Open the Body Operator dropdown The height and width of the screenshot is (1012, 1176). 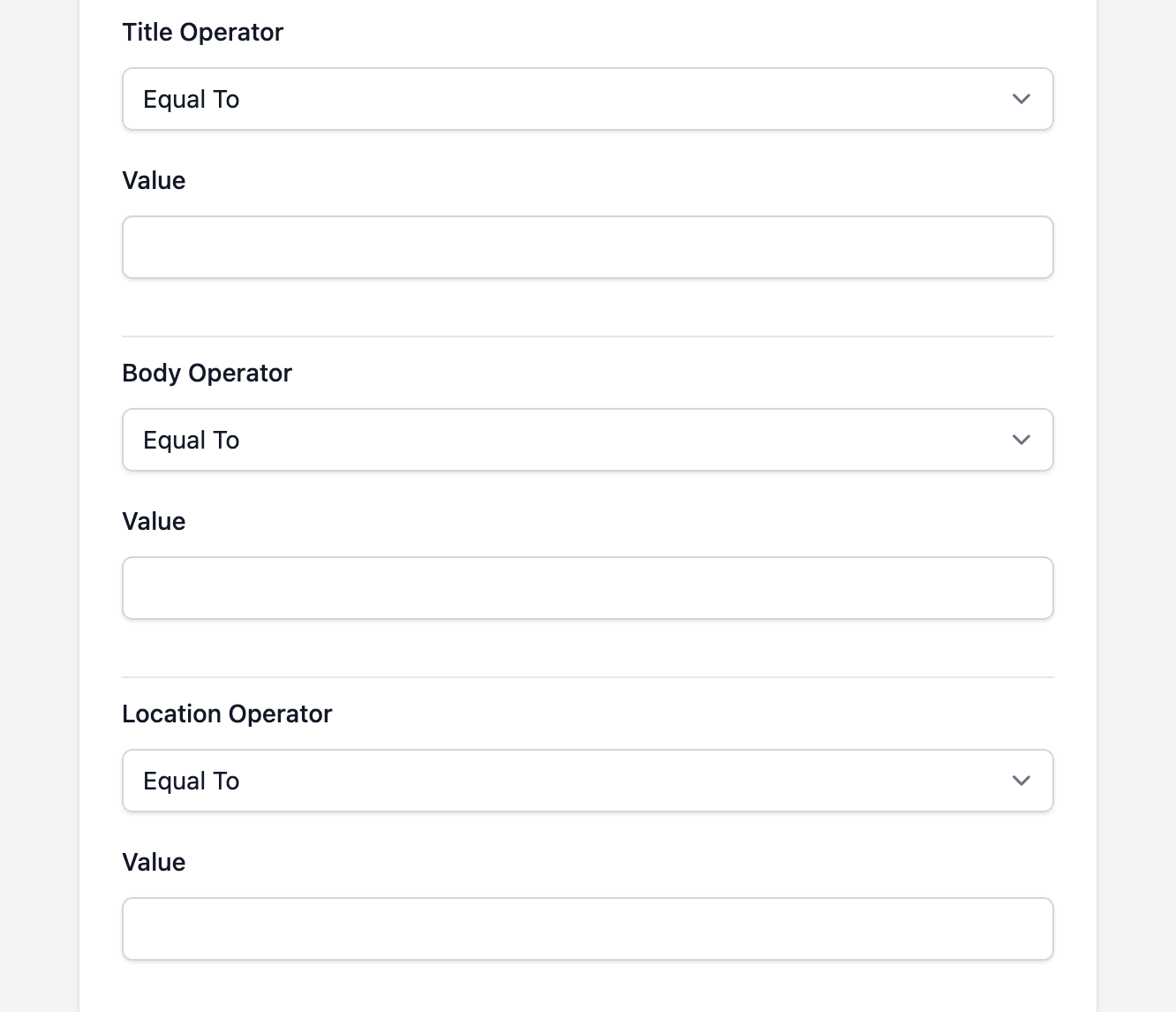pyautogui.click(x=587, y=440)
